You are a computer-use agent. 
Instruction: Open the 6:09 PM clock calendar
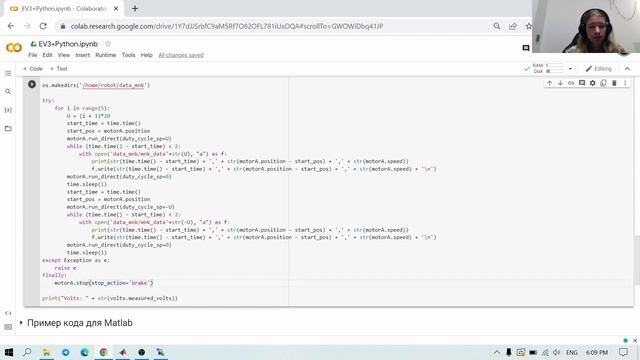pyautogui.click(x=597, y=352)
